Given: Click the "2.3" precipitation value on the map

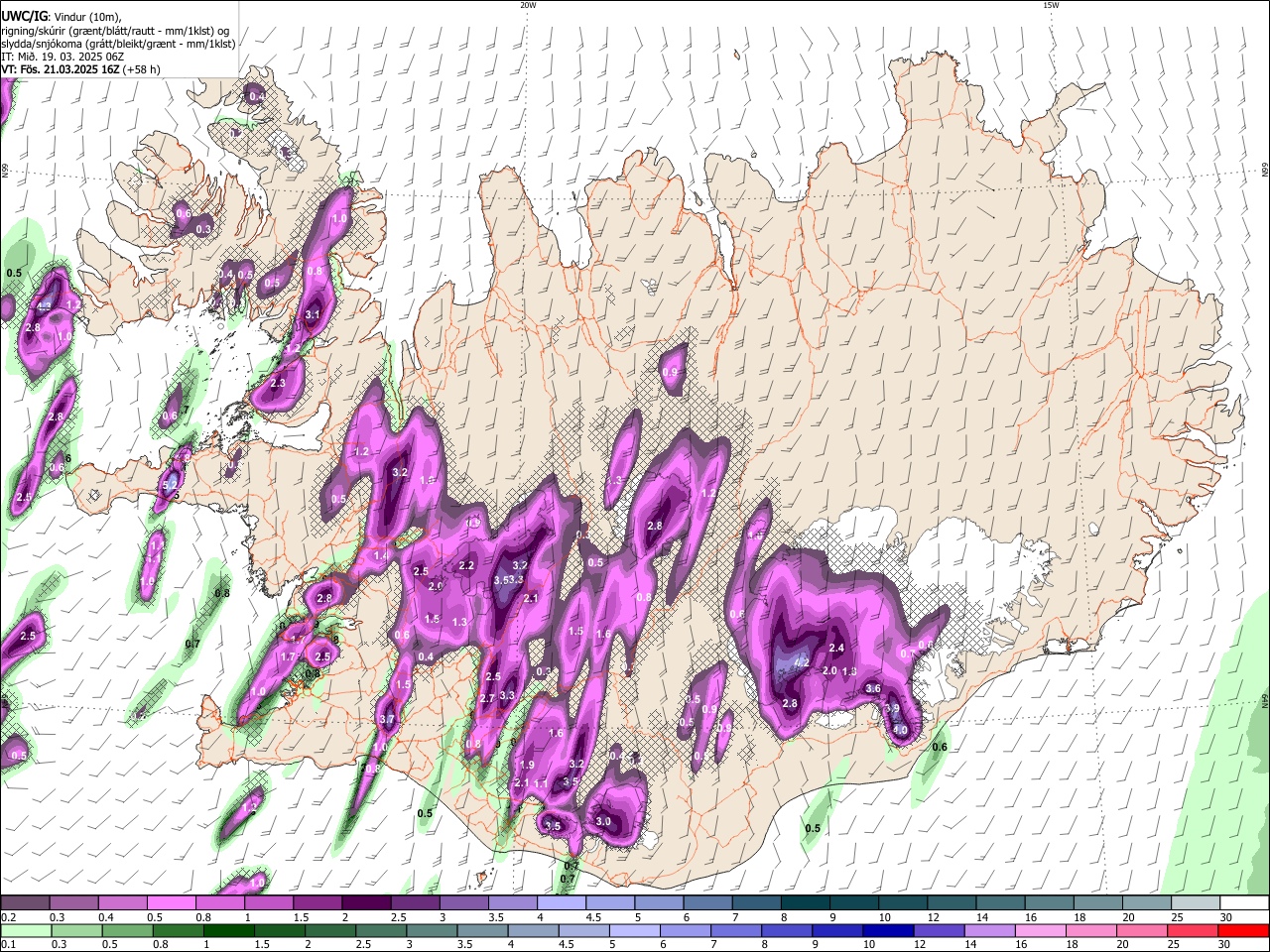Looking at the screenshot, I should 278,383.
